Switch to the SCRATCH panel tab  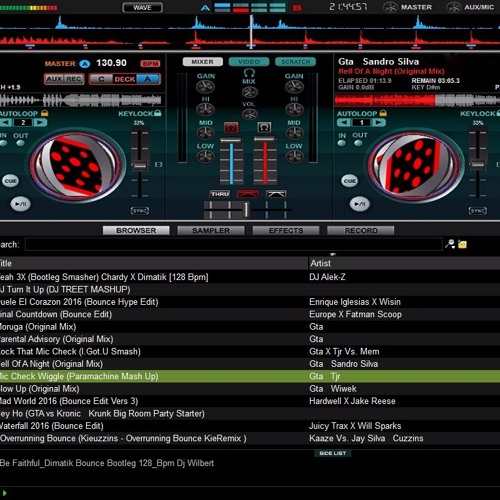[x=295, y=62]
